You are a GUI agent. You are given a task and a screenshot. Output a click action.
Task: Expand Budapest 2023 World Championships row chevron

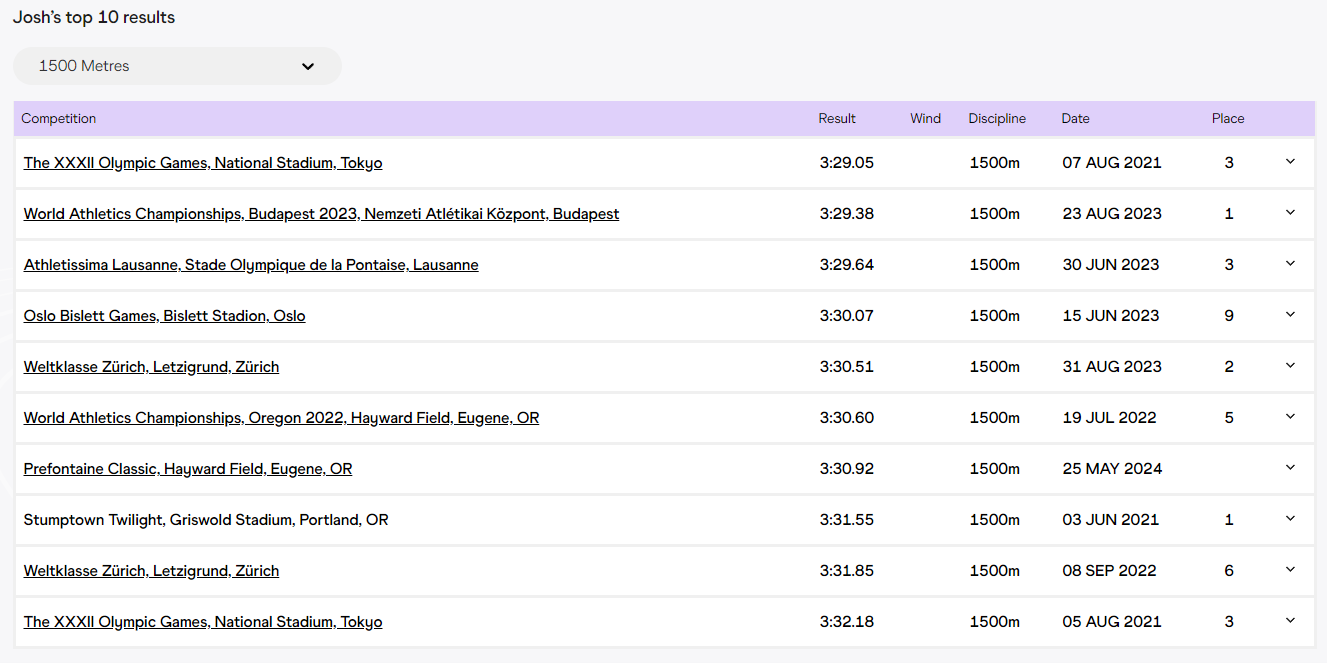tap(1290, 213)
